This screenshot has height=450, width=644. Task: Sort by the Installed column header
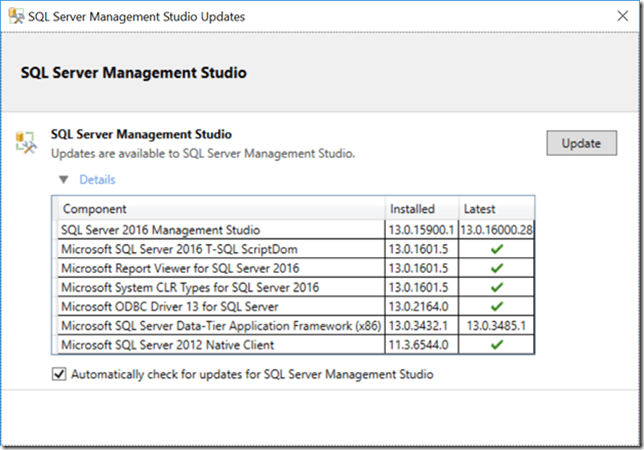(x=422, y=209)
